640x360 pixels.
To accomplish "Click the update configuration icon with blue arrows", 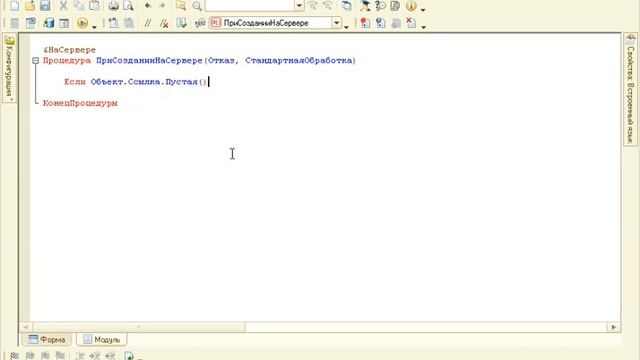I will pyautogui.click(x=31, y=23).
